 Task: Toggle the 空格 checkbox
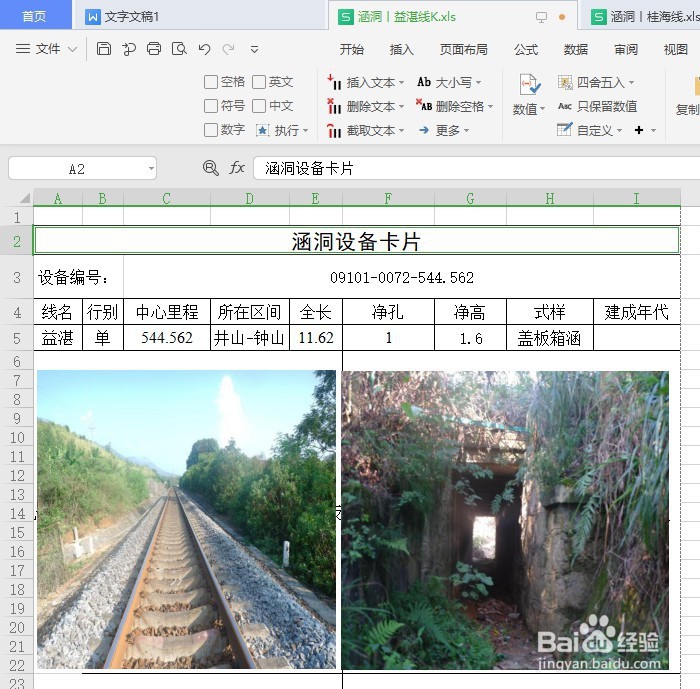(x=211, y=82)
